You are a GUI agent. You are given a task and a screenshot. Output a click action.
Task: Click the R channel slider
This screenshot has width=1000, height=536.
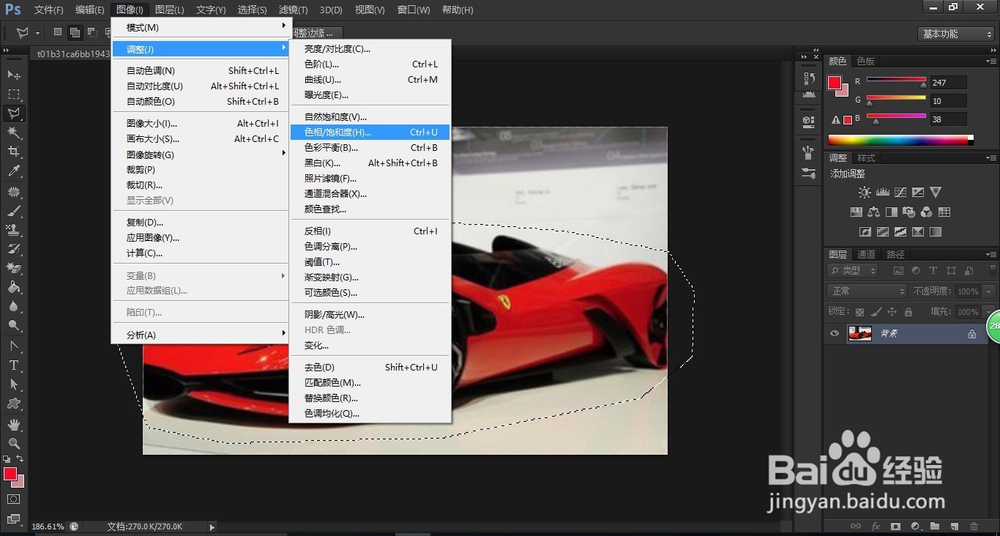tap(895, 80)
